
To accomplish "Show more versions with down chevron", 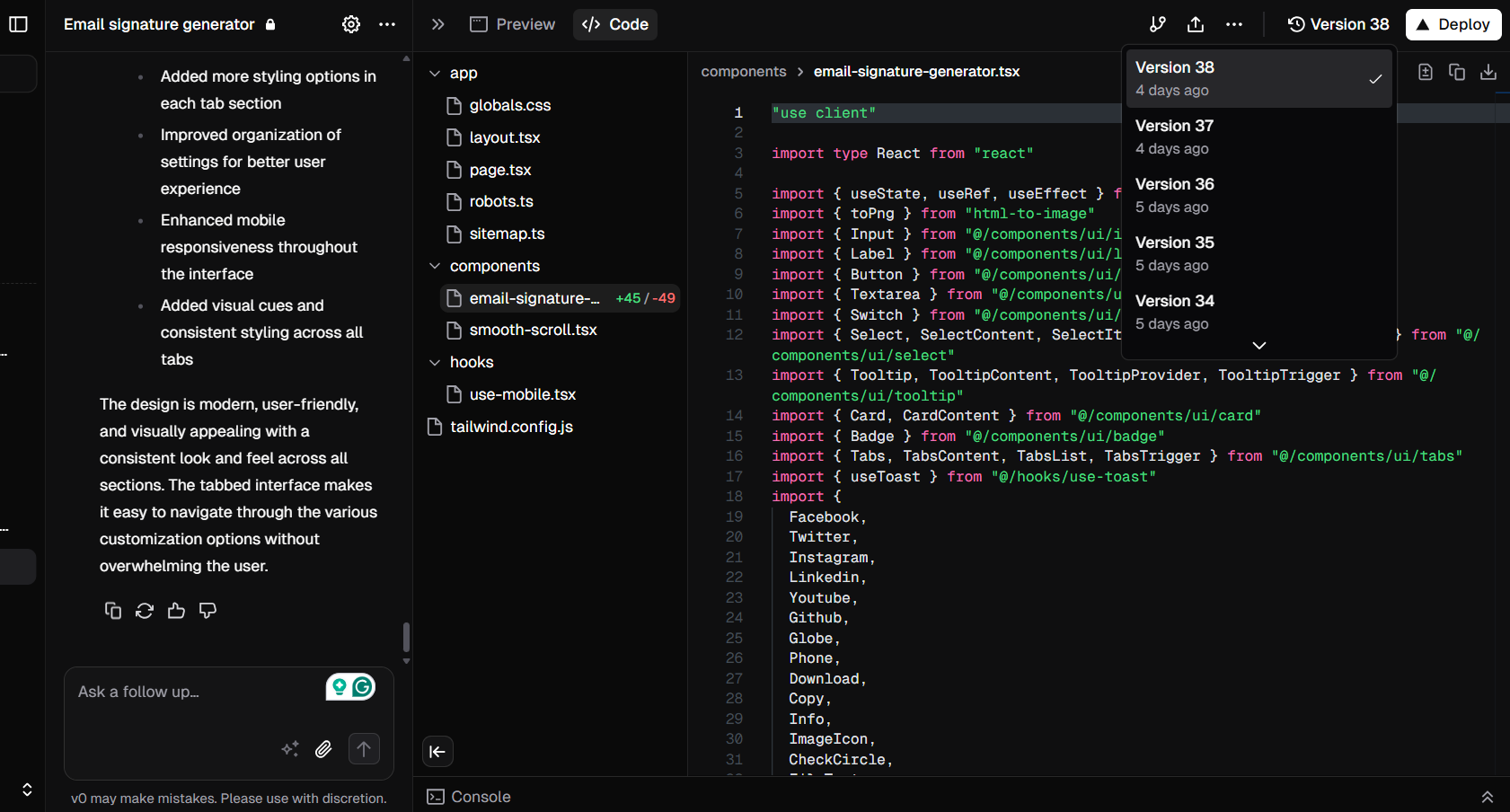I will tap(1259, 346).
